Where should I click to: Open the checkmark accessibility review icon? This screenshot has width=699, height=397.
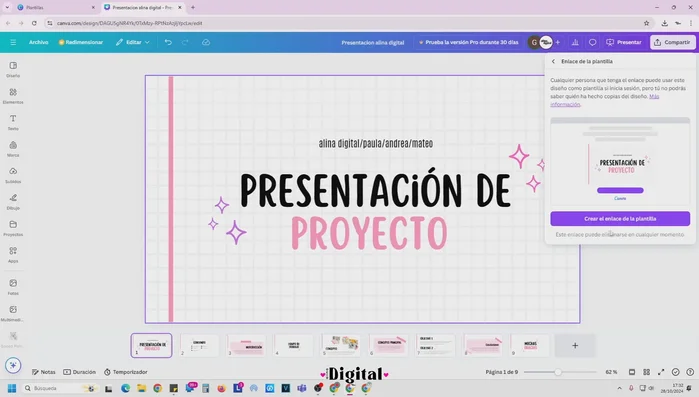pos(676,372)
